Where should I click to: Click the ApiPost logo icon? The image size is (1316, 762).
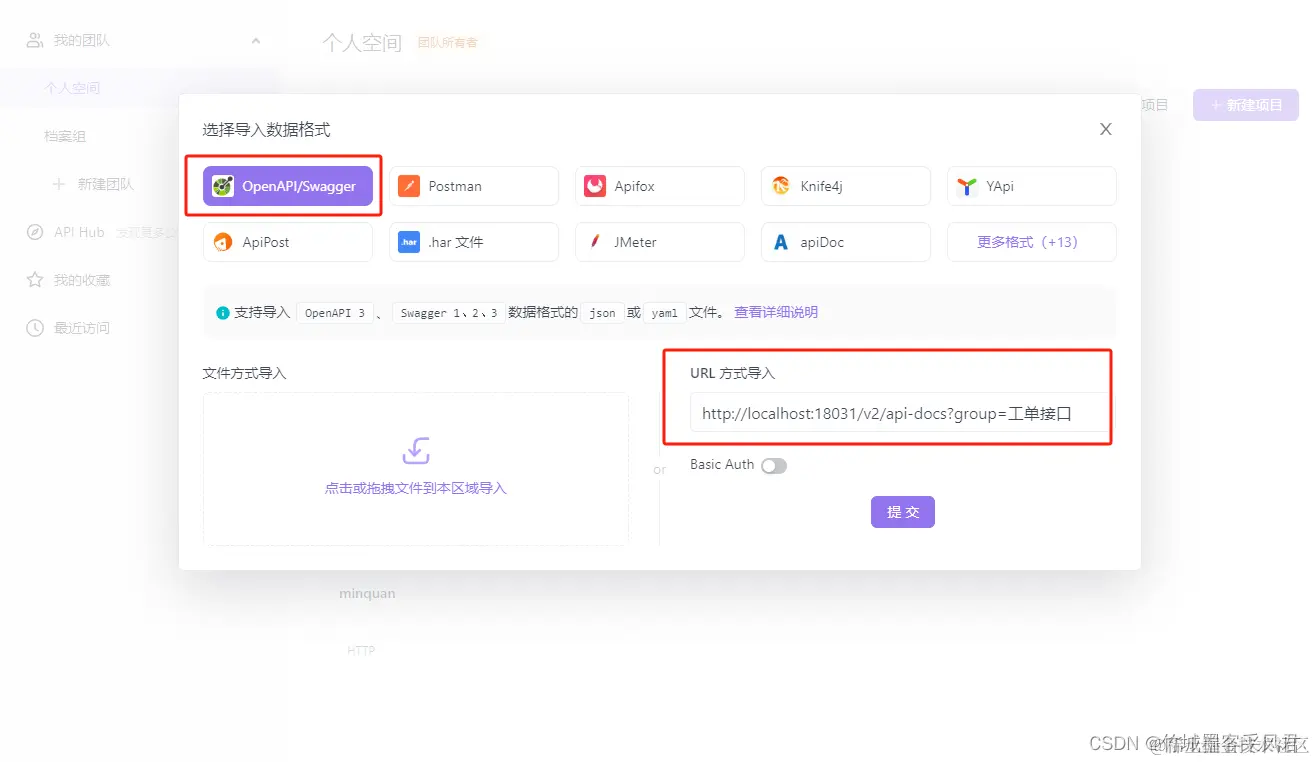pyautogui.click(x=223, y=242)
